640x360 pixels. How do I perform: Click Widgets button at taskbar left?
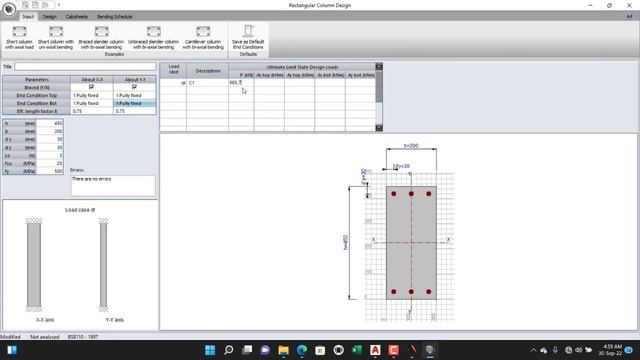pyautogui.click(x=11, y=350)
